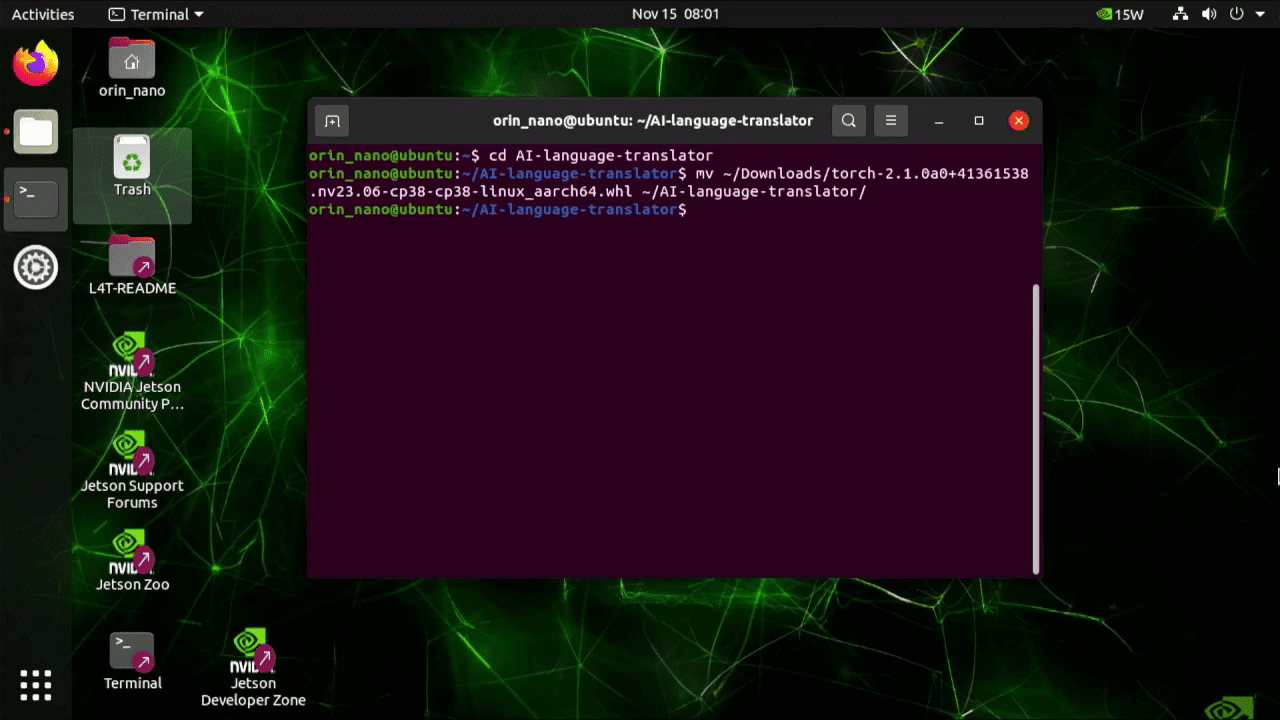Open the L4T-README folder
The width and height of the screenshot is (1280, 720).
131,257
